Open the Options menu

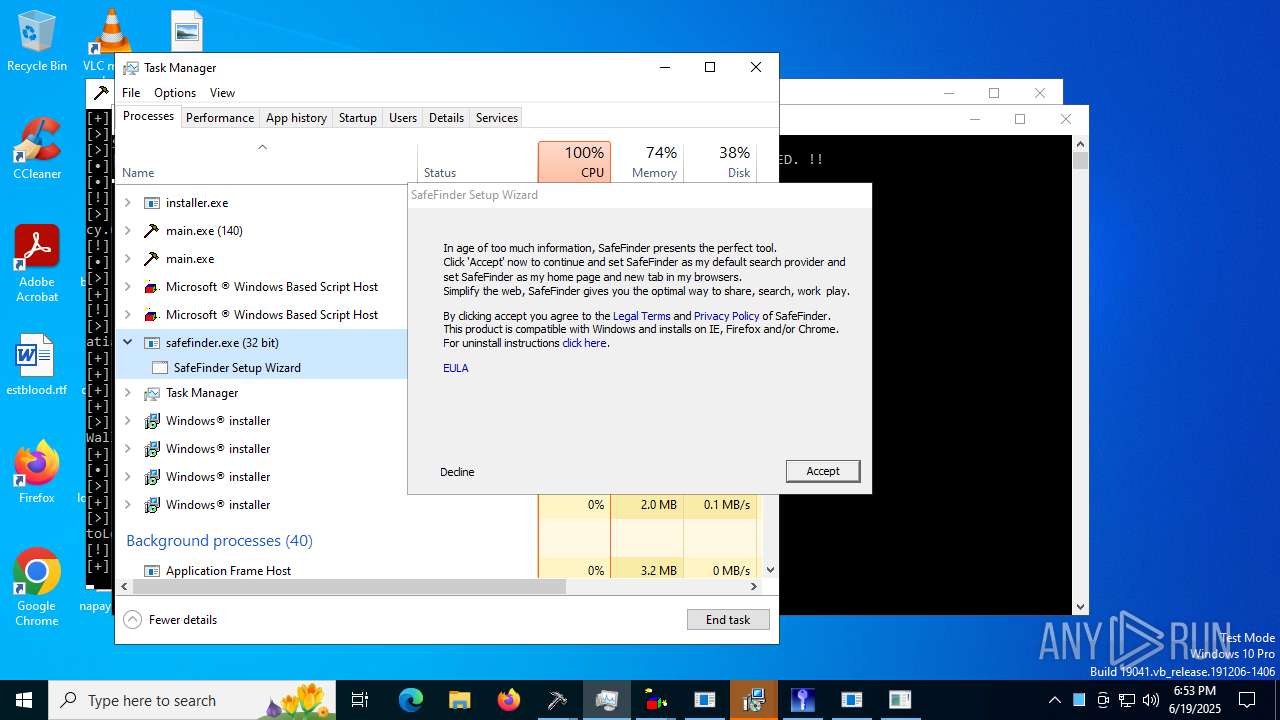(x=175, y=93)
